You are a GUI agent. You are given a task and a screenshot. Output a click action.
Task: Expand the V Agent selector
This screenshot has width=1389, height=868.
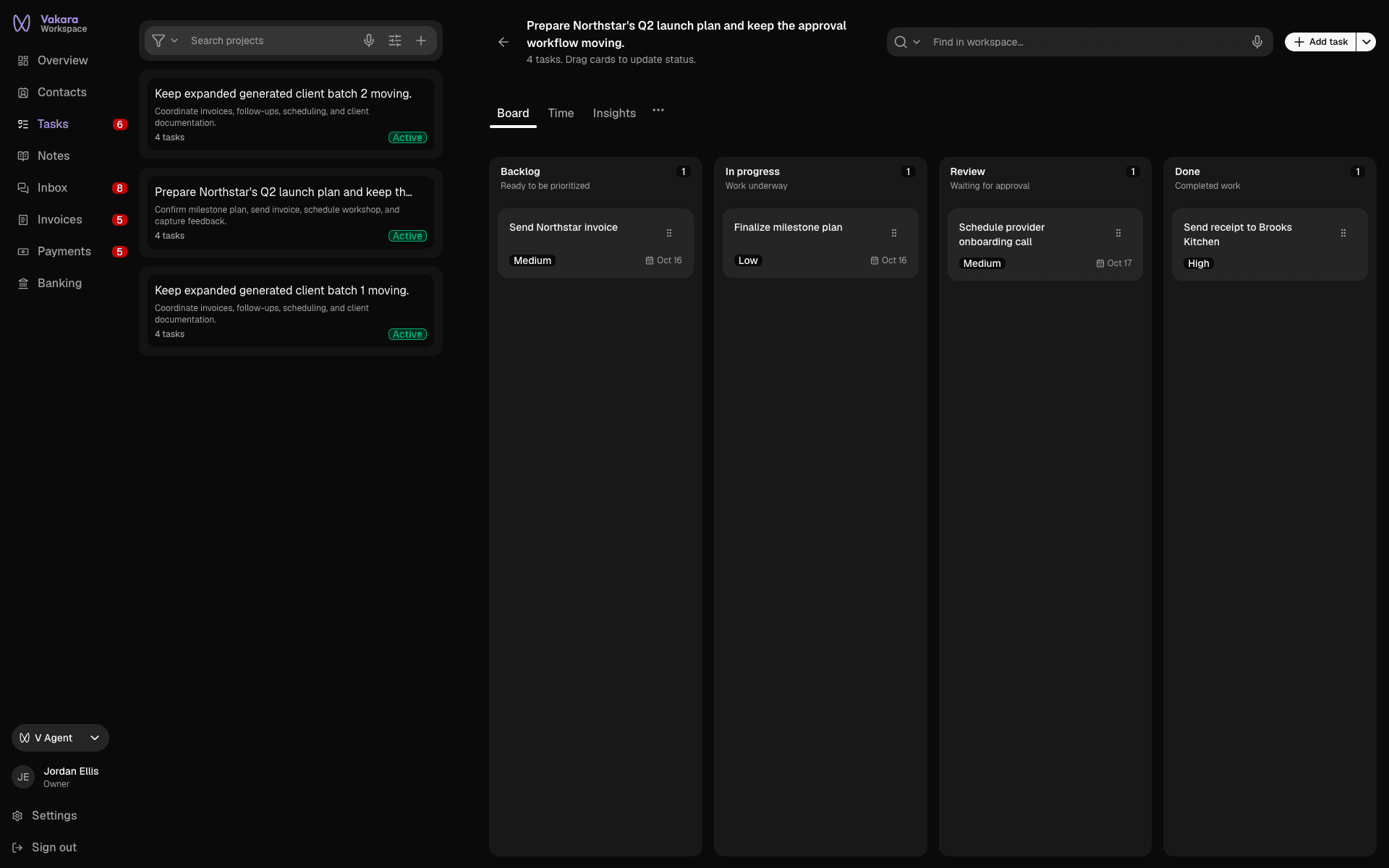(x=60, y=738)
